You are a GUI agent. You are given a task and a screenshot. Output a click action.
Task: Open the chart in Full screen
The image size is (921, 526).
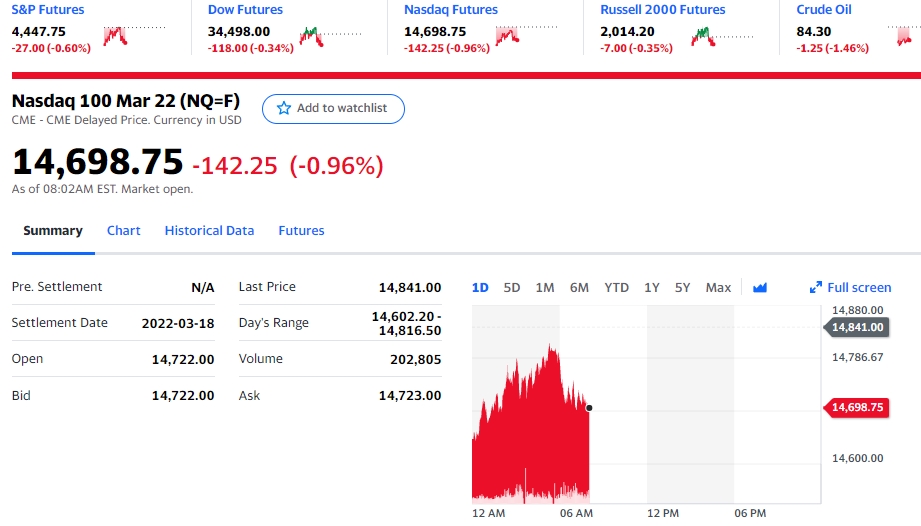coord(850,288)
